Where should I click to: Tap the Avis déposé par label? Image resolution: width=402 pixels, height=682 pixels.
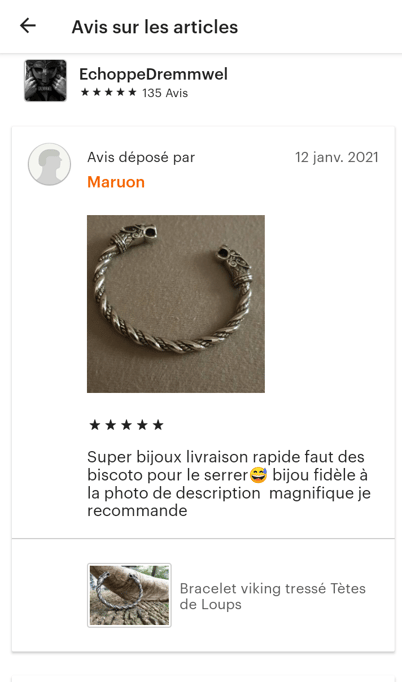point(141,157)
